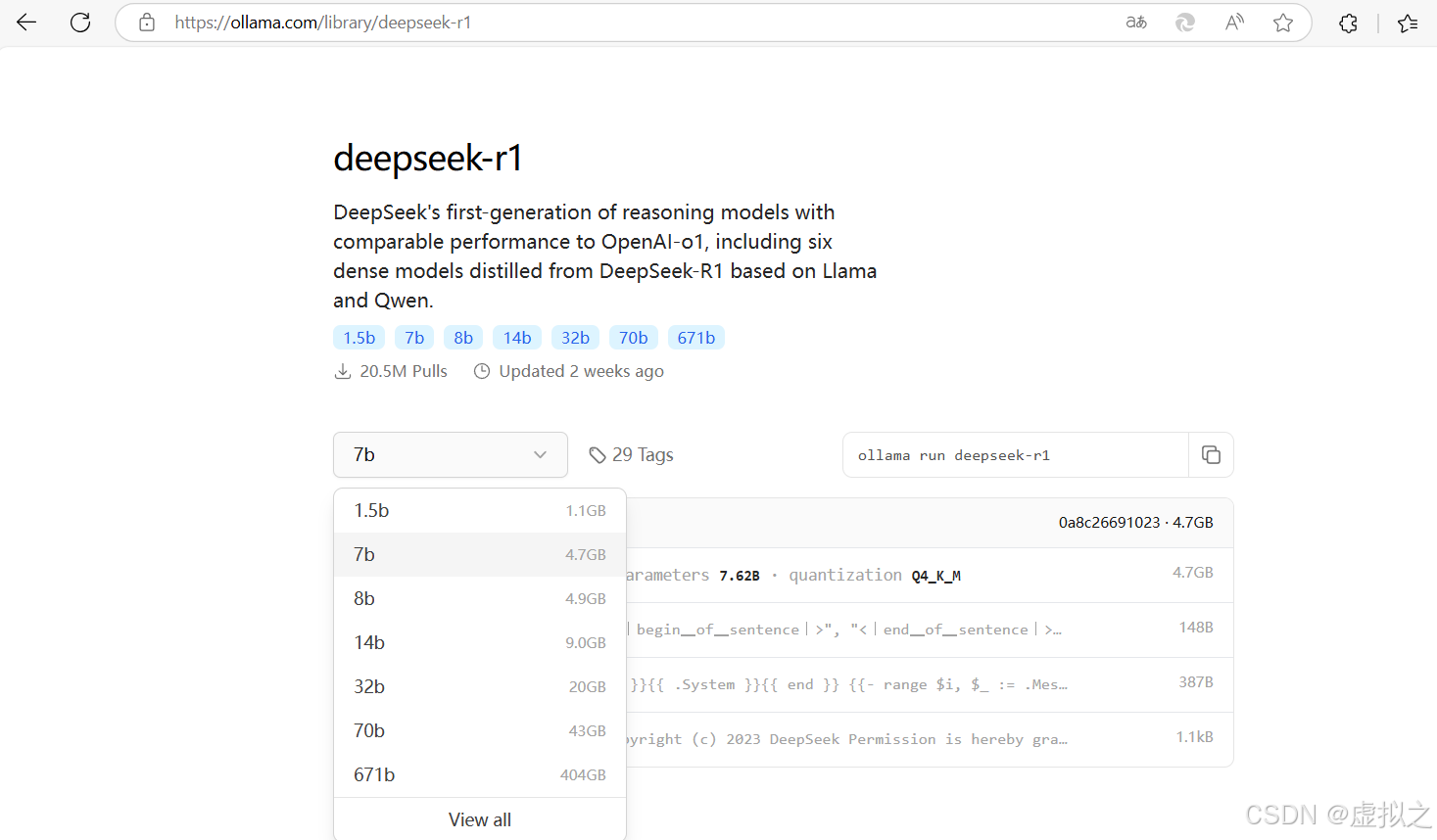
Task: Choose 1.5b 1.1GB from the list
Action: click(x=480, y=510)
